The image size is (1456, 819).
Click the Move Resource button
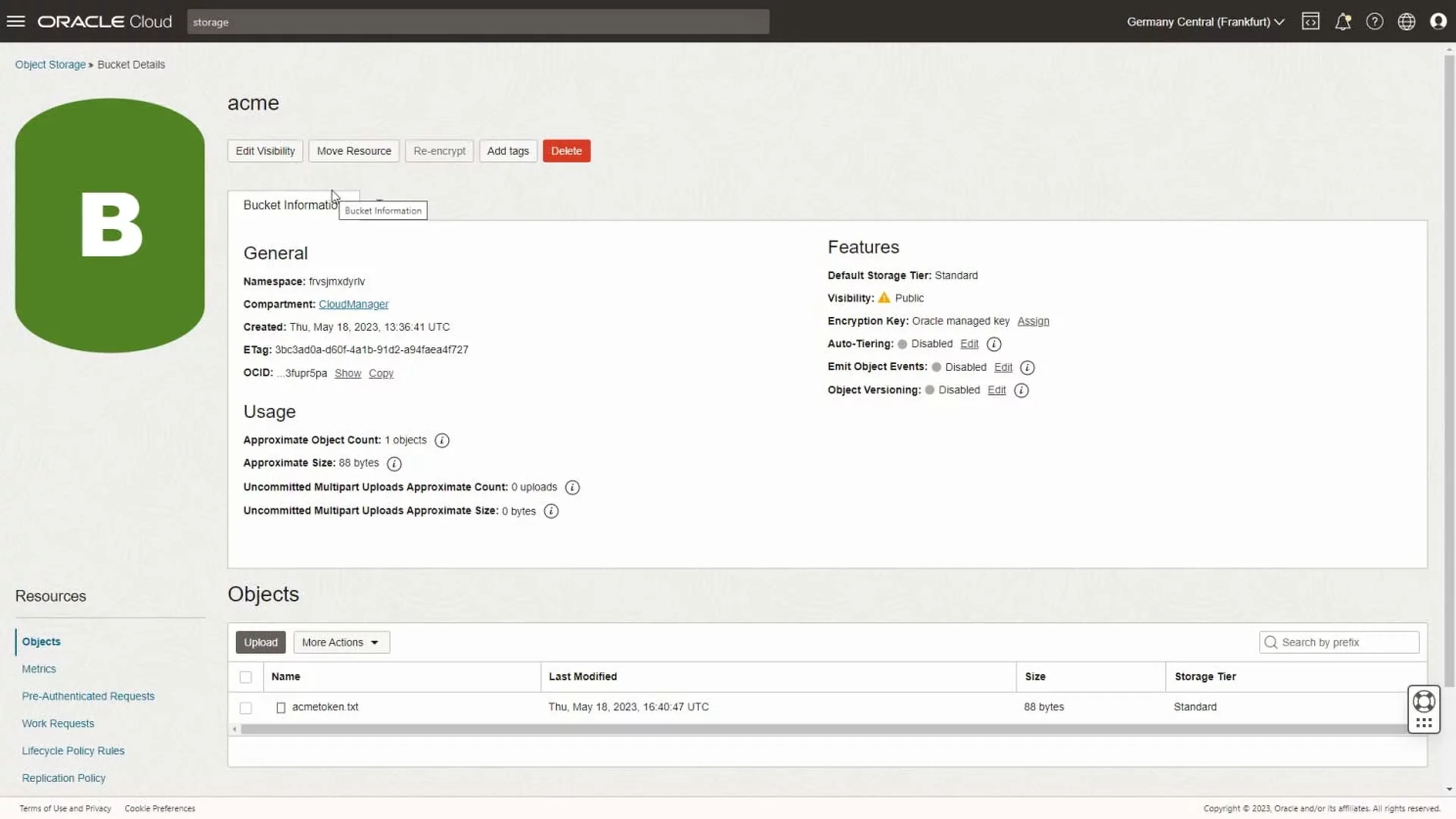pos(354,151)
